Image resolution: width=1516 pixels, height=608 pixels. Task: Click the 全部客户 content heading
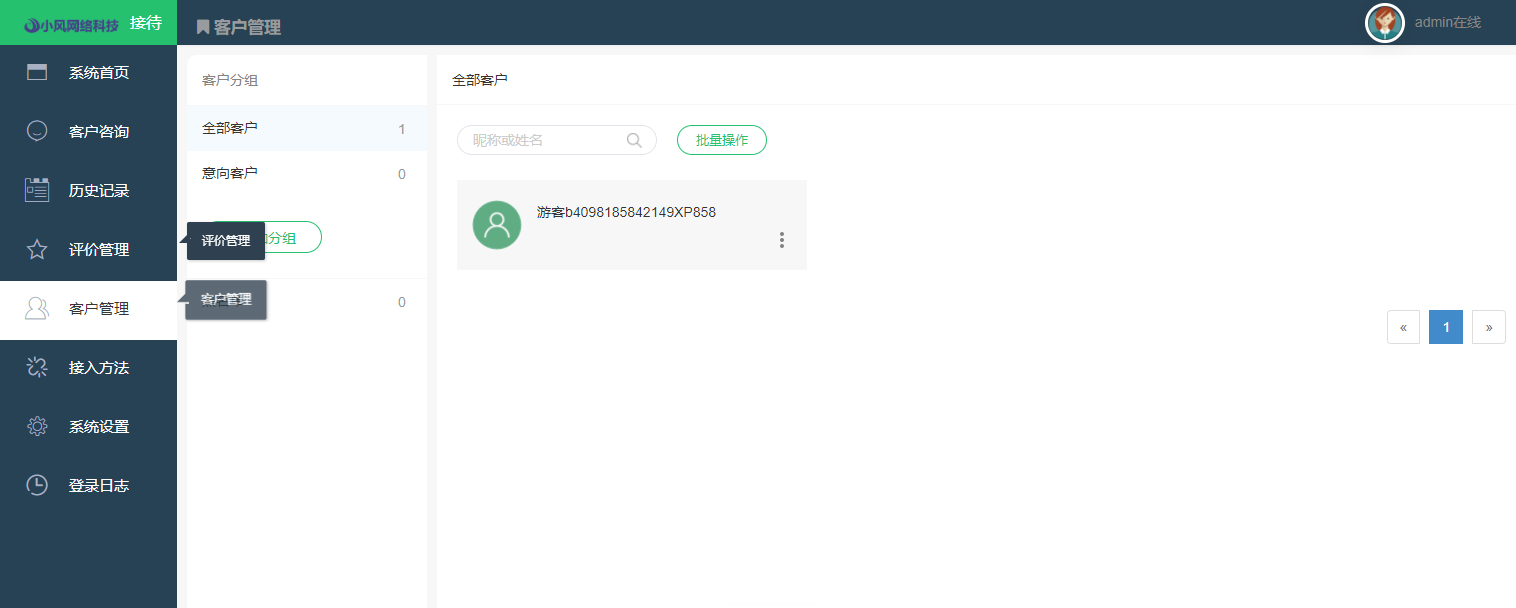tap(480, 80)
